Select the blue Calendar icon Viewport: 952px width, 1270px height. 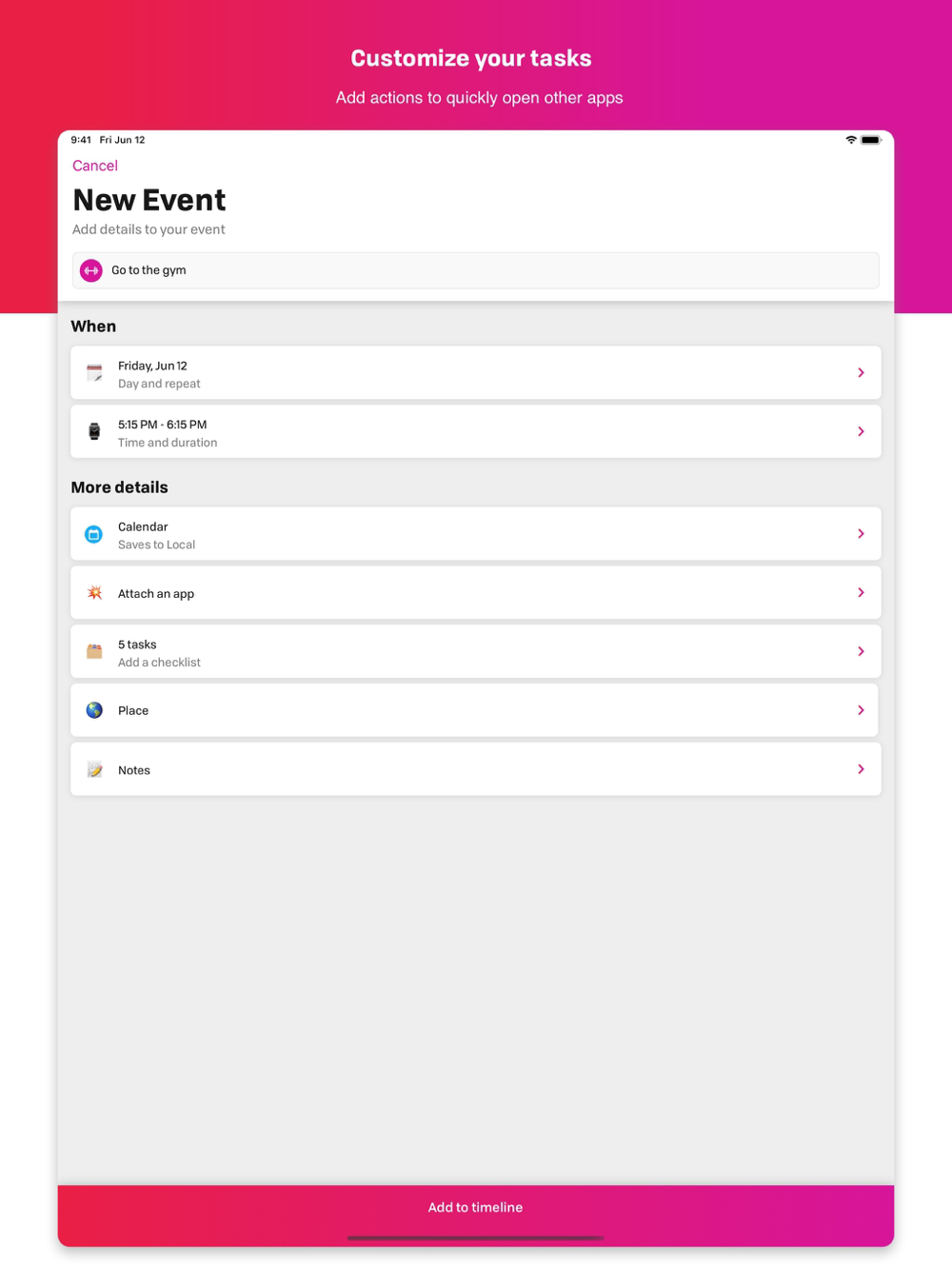(x=94, y=534)
